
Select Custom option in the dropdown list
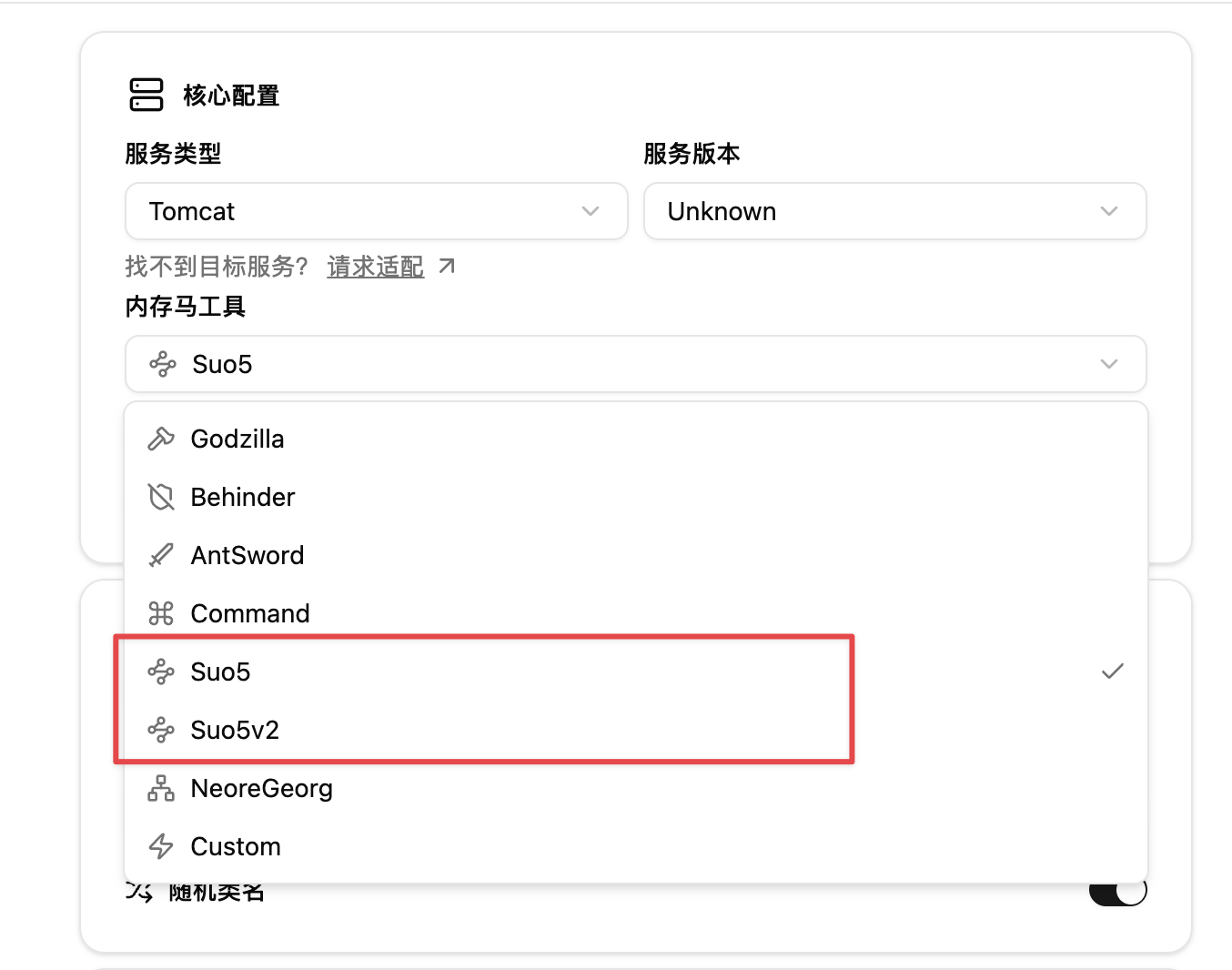(x=235, y=846)
